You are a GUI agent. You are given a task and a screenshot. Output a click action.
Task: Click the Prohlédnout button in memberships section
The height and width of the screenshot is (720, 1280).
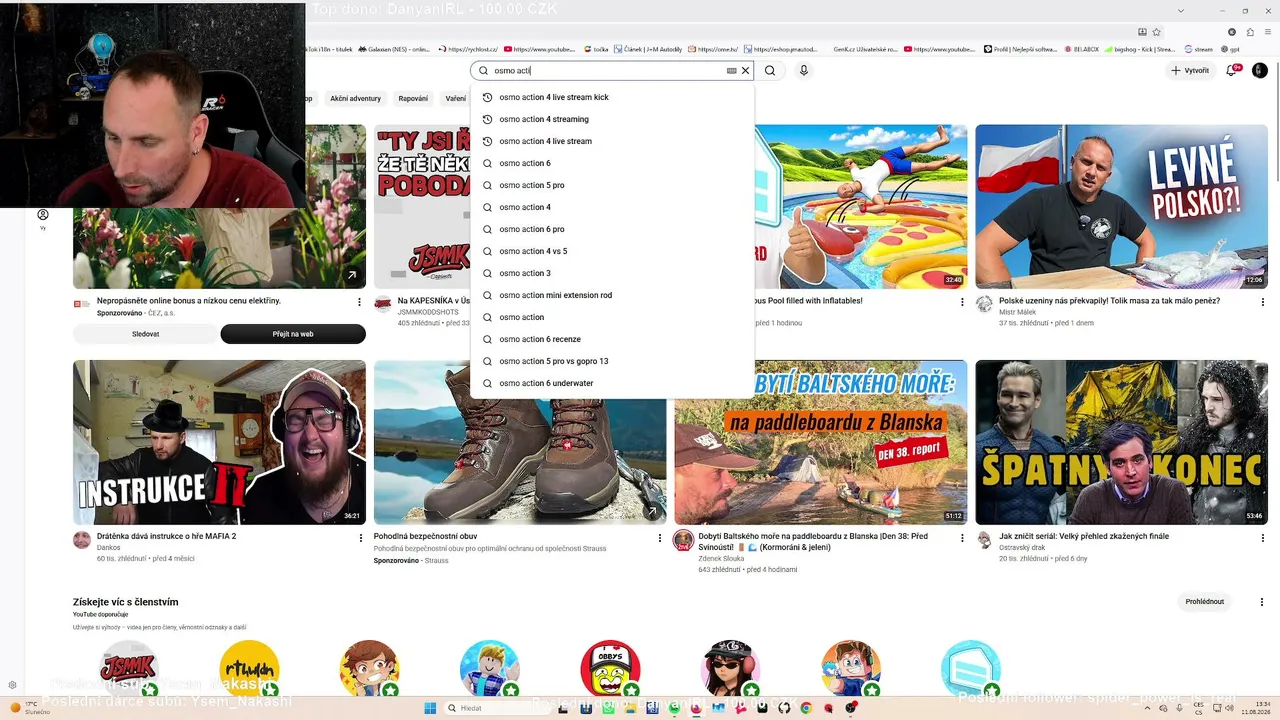1204,602
